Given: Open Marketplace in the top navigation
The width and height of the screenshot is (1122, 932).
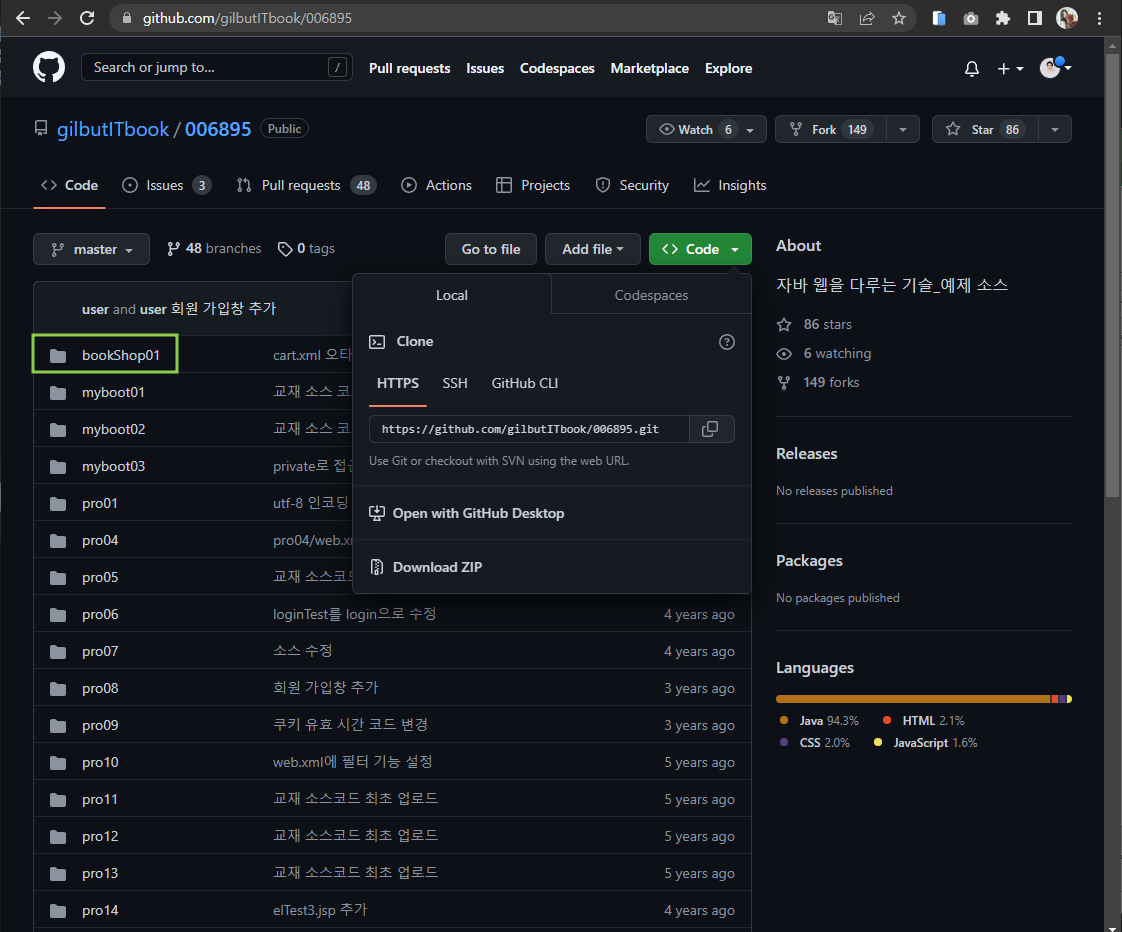Looking at the screenshot, I should tap(649, 69).
